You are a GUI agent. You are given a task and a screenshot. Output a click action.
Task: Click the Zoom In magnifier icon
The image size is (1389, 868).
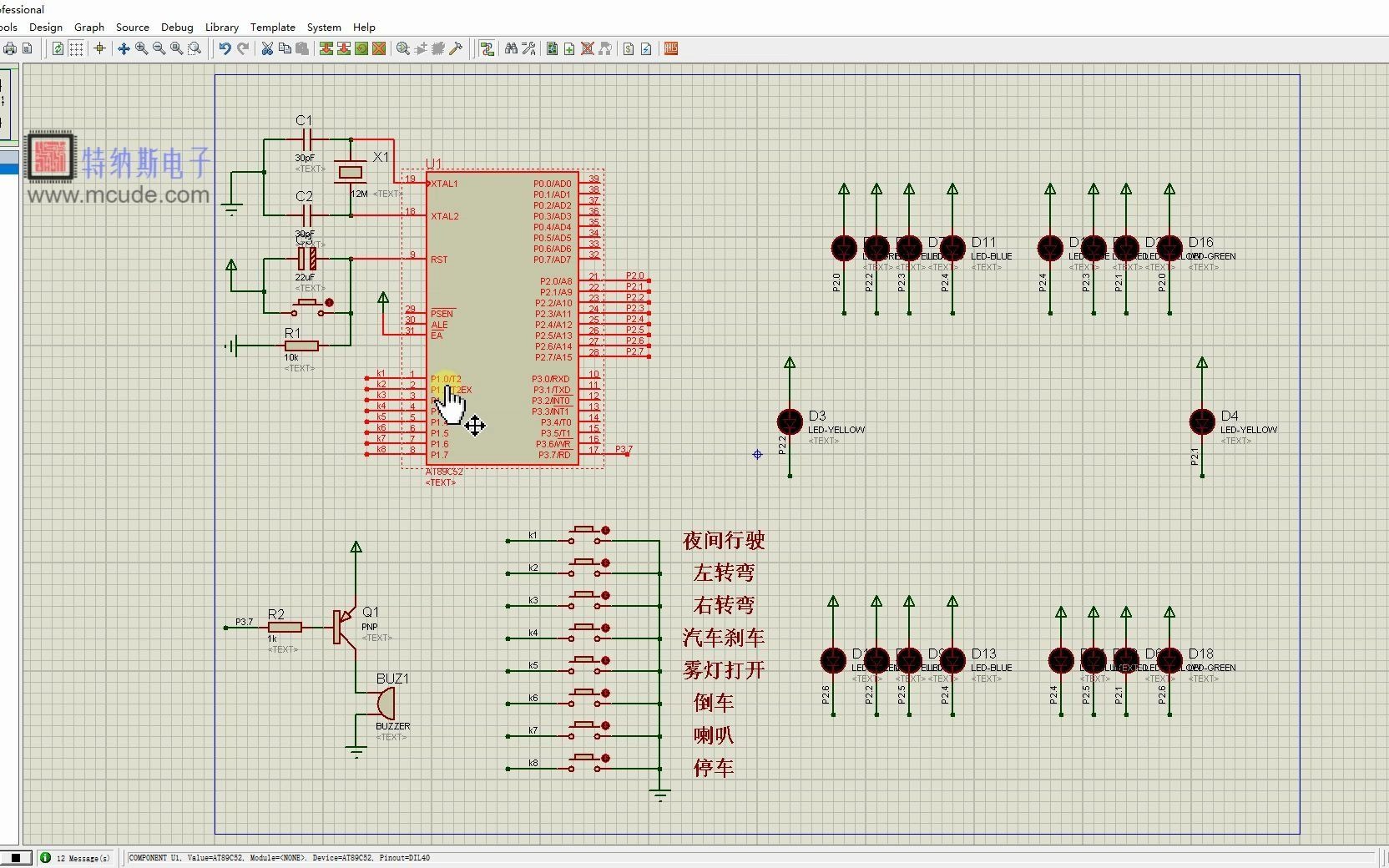pyautogui.click(x=141, y=48)
